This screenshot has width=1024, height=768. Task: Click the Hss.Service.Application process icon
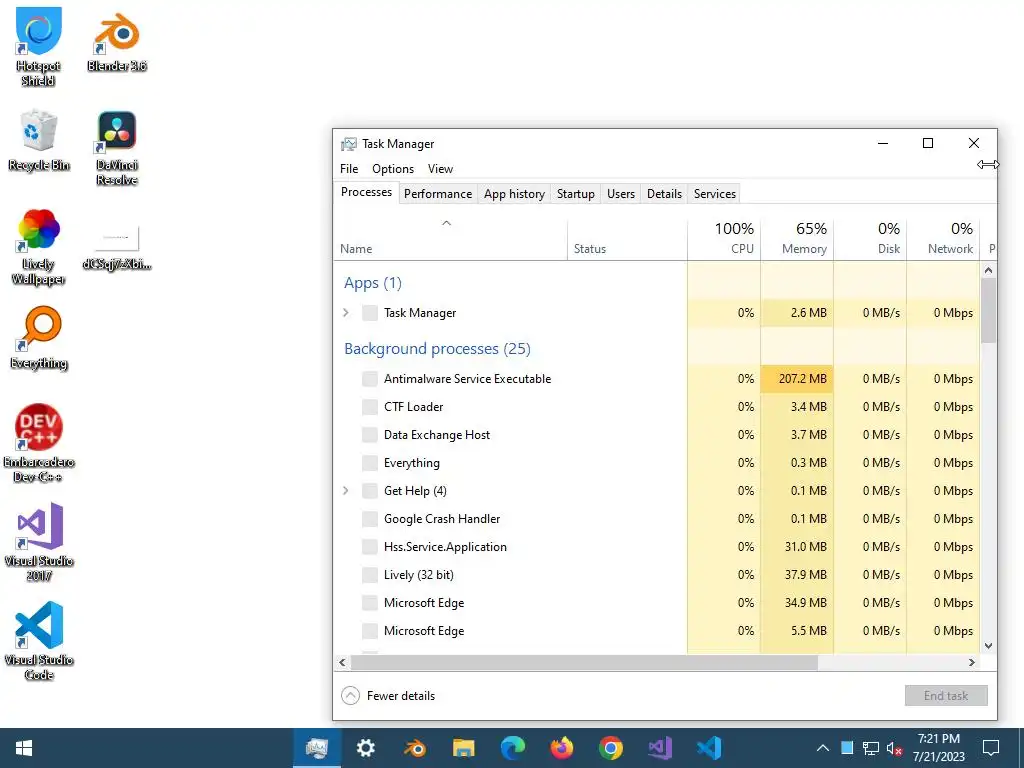tap(370, 547)
